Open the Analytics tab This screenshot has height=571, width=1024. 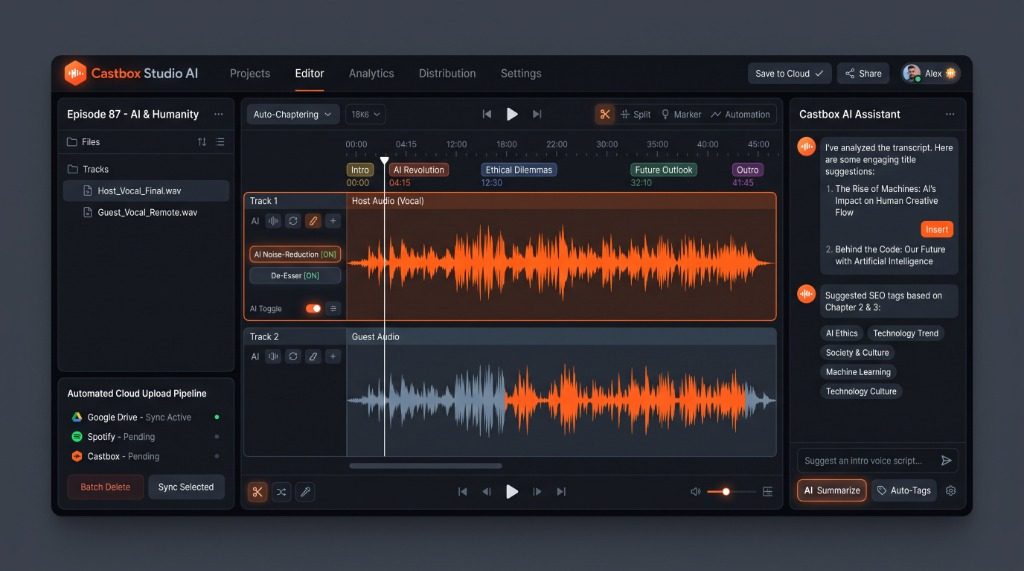click(371, 73)
